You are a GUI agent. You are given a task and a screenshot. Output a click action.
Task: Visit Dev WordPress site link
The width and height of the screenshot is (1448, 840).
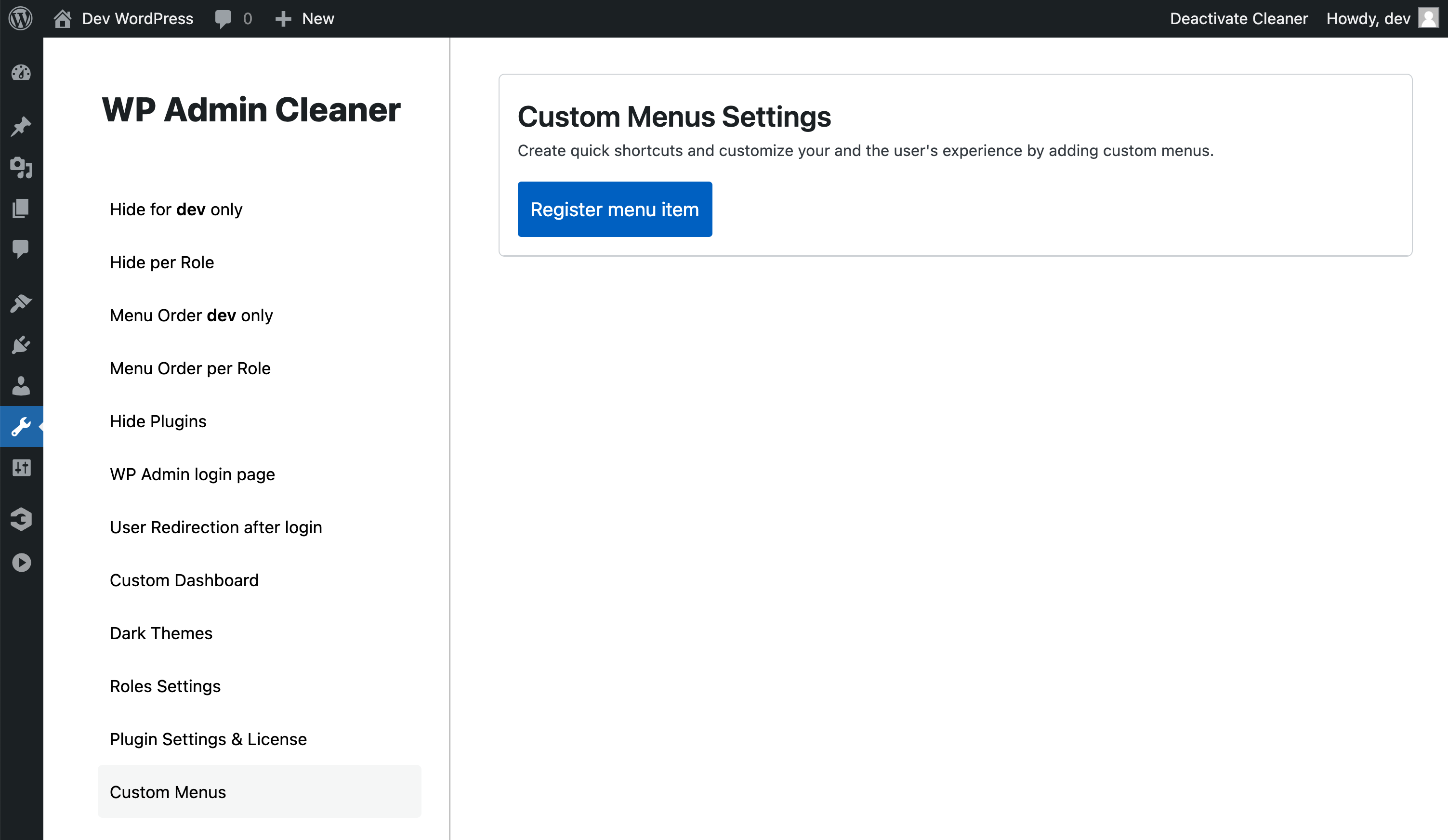[137, 18]
